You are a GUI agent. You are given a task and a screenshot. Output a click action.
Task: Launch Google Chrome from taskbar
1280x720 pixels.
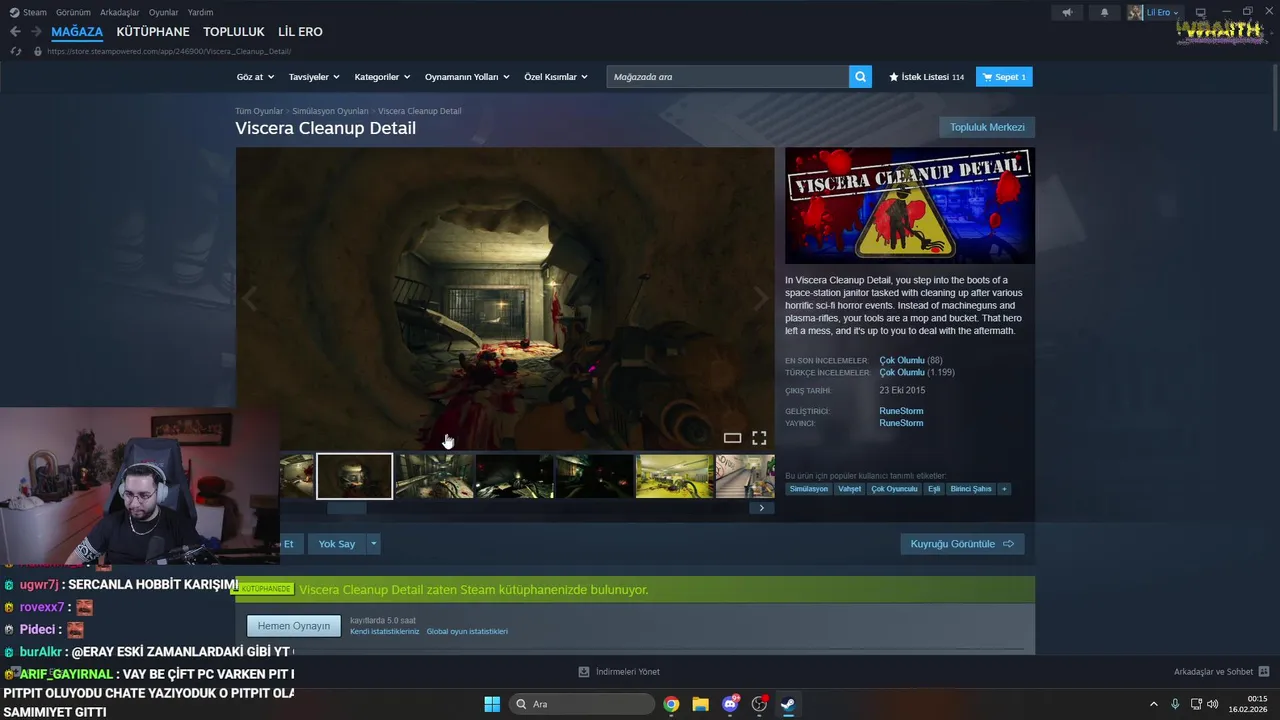click(671, 704)
